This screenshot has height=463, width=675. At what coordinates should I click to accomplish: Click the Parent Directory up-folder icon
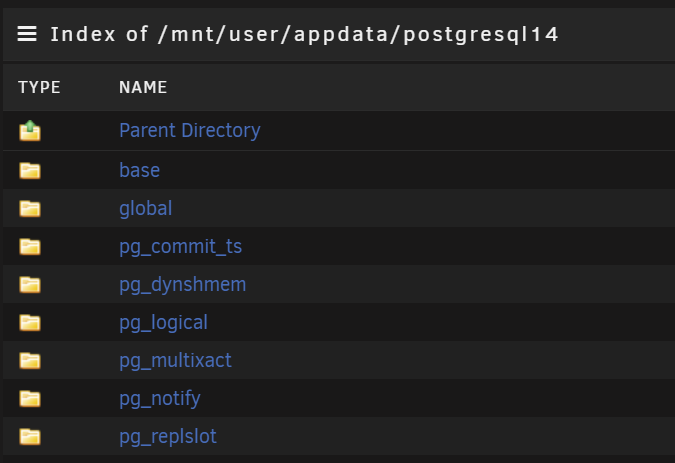click(30, 130)
